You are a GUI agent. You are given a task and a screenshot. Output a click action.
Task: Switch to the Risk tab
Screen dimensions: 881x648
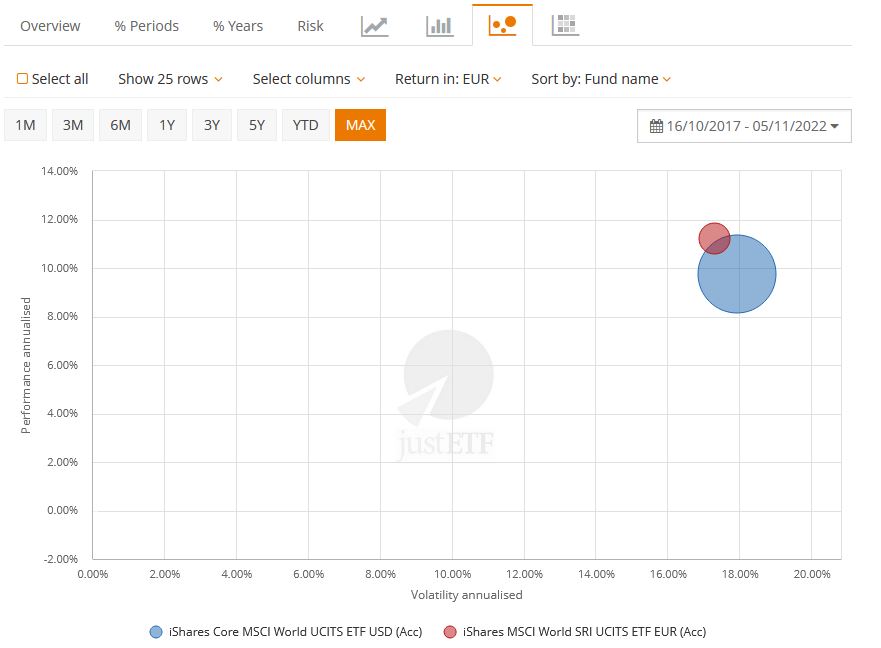pyautogui.click(x=310, y=26)
